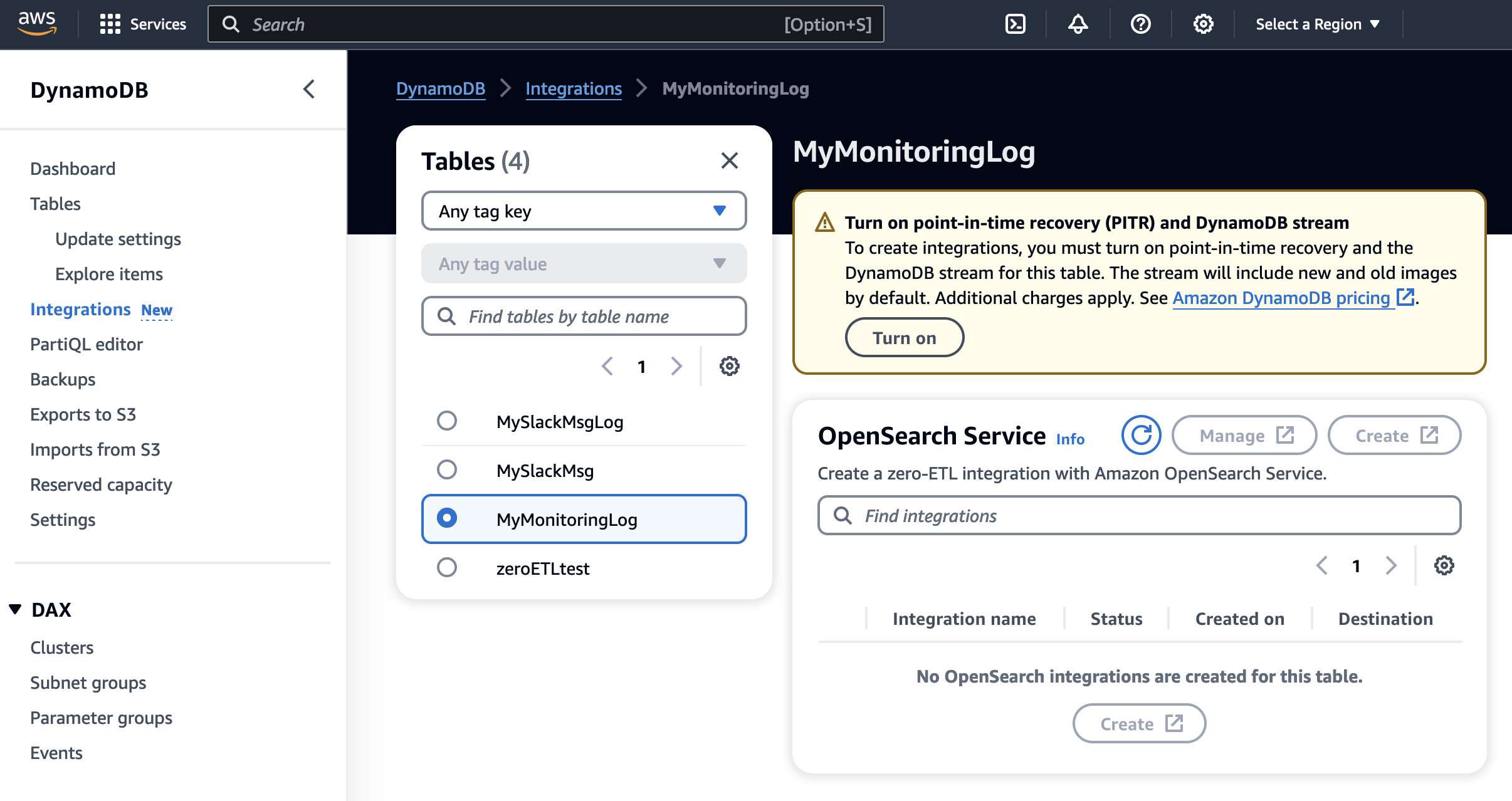Click the Find integrations search field
Image resolution: width=1512 pixels, height=801 pixels.
click(1139, 516)
